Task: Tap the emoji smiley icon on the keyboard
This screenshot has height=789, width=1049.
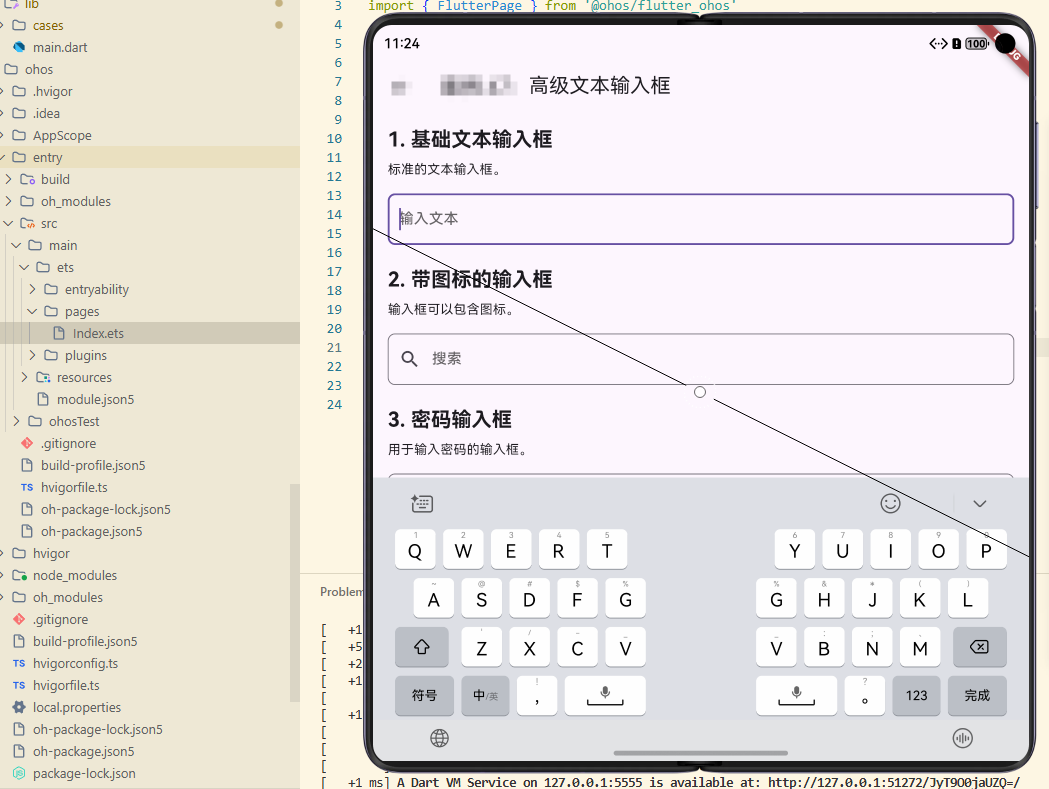Action: 890,503
